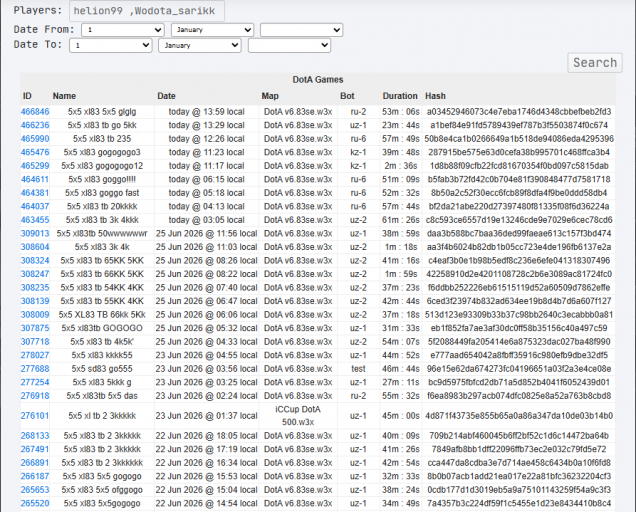Image resolution: width=636 pixels, height=512 pixels.
Task: Click the DotA Games table title
Action: (x=318, y=80)
